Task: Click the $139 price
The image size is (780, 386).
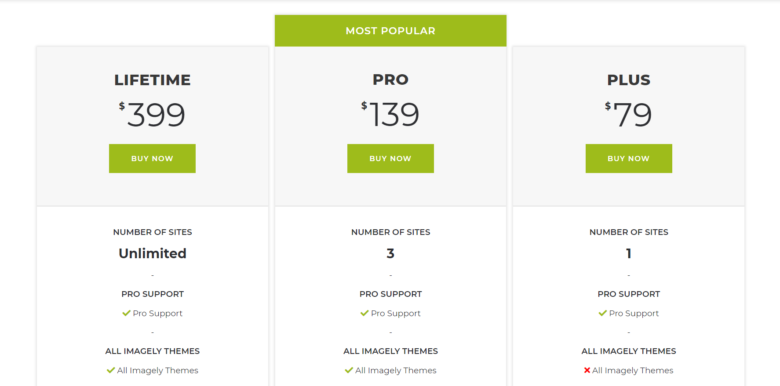Action: [390, 115]
